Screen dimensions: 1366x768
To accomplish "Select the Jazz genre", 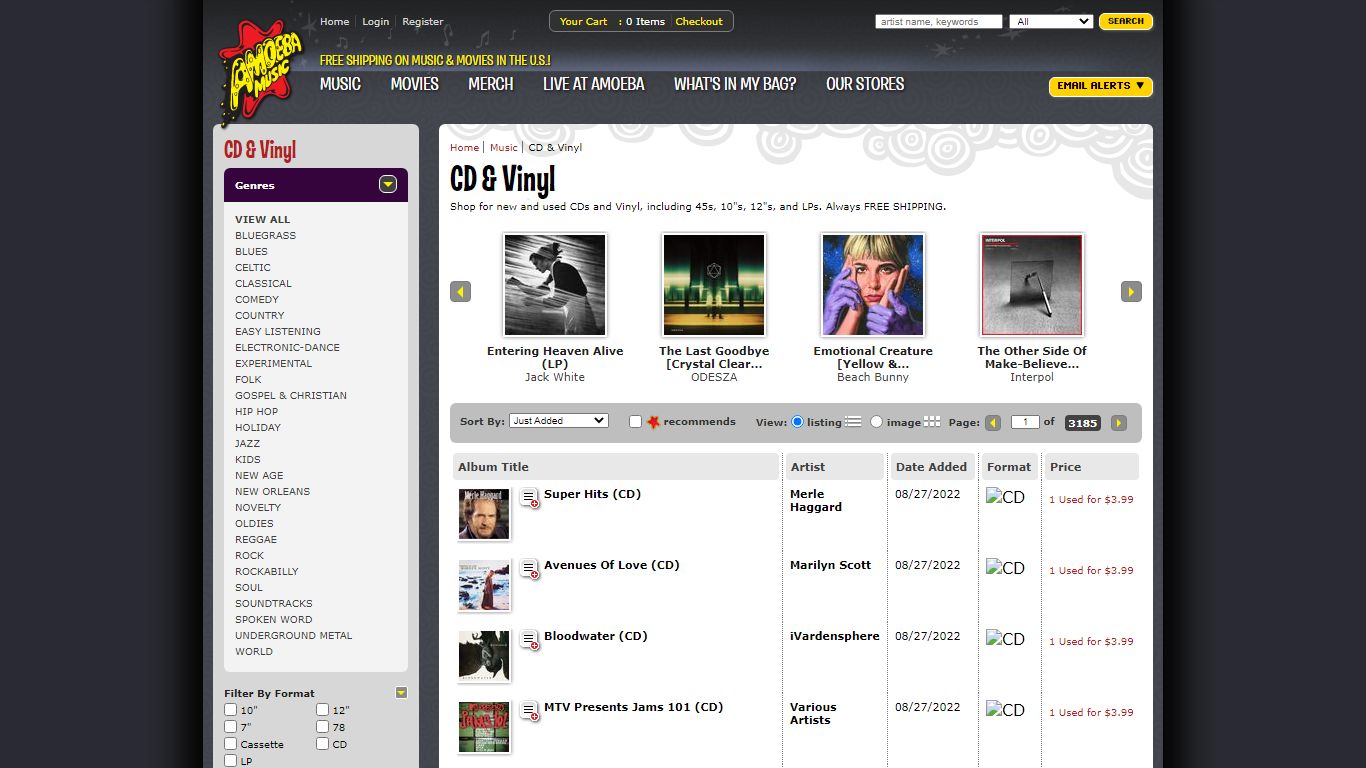I will pos(248,443).
